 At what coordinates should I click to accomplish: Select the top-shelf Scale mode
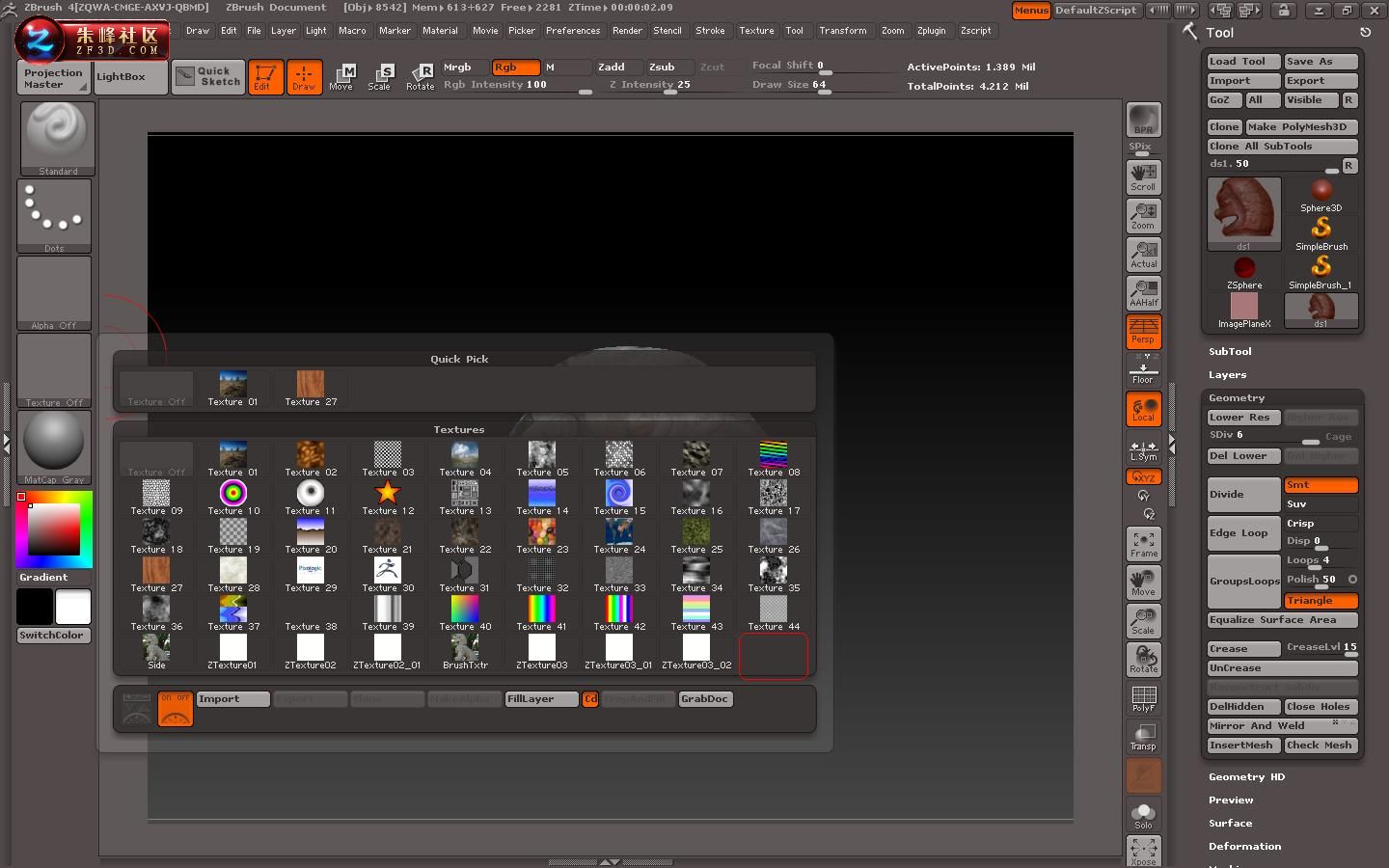pyautogui.click(x=380, y=76)
